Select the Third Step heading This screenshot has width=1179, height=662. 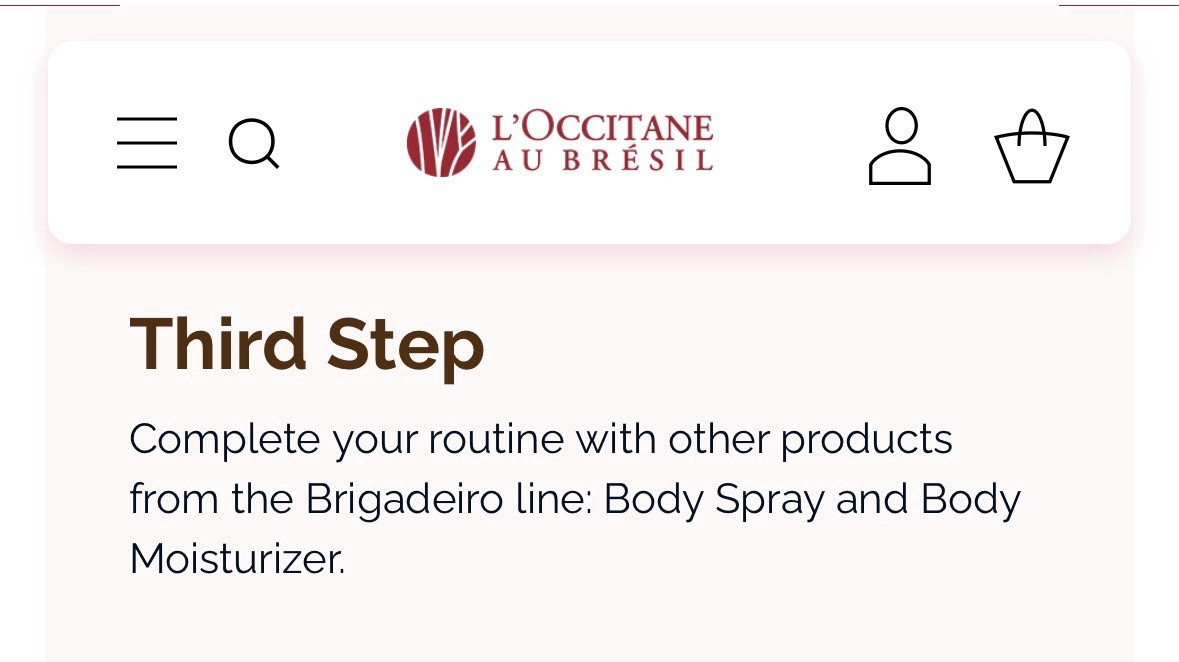[307, 345]
